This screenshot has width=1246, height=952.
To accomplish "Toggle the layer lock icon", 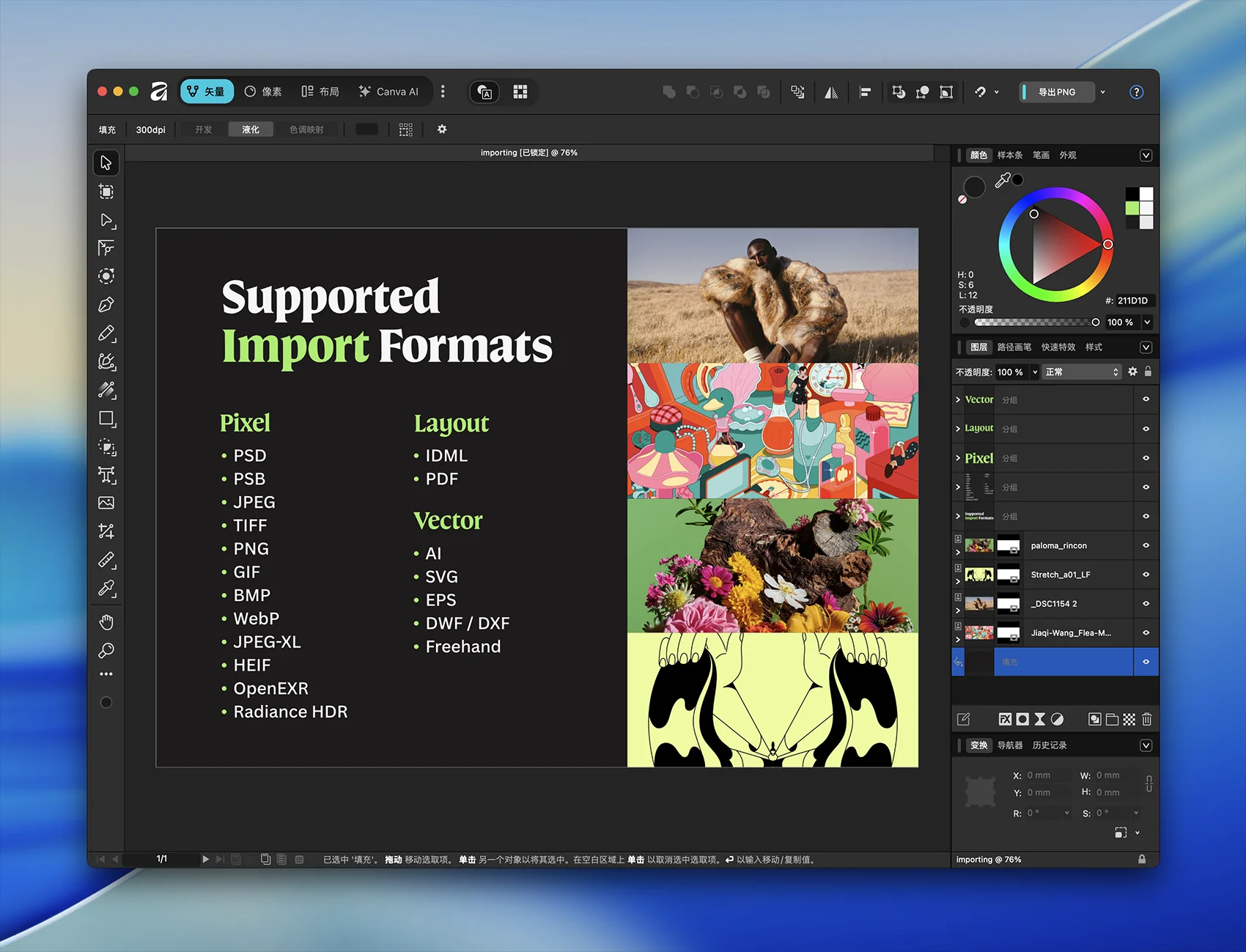I will click(1148, 372).
